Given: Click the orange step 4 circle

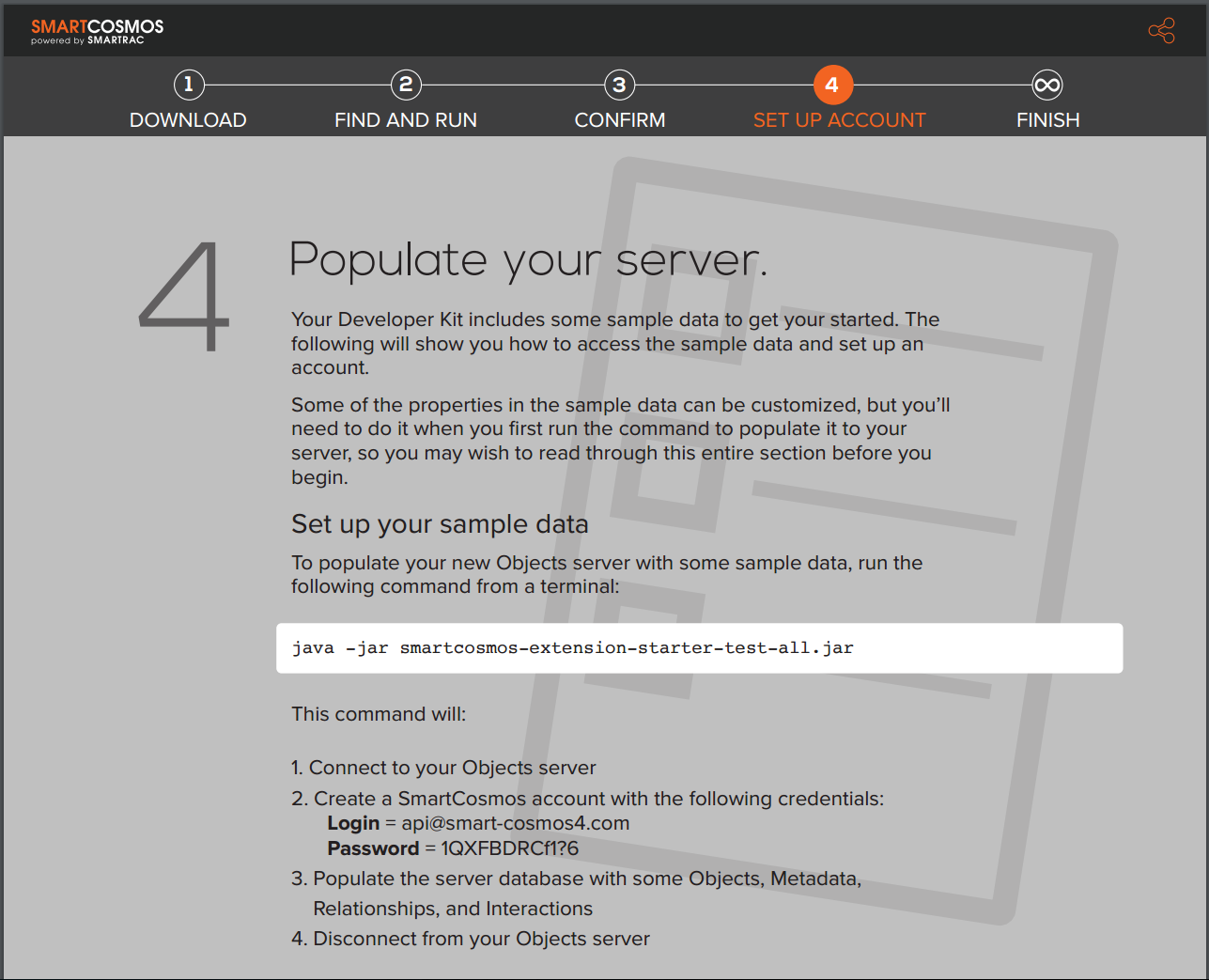Looking at the screenshot, I should click(832, 85).
